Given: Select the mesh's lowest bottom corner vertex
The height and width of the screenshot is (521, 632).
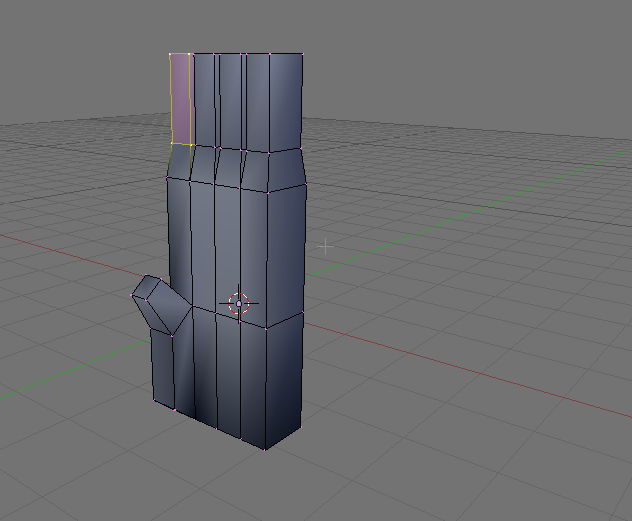Looking at the screenshot, I should (265, 449).
